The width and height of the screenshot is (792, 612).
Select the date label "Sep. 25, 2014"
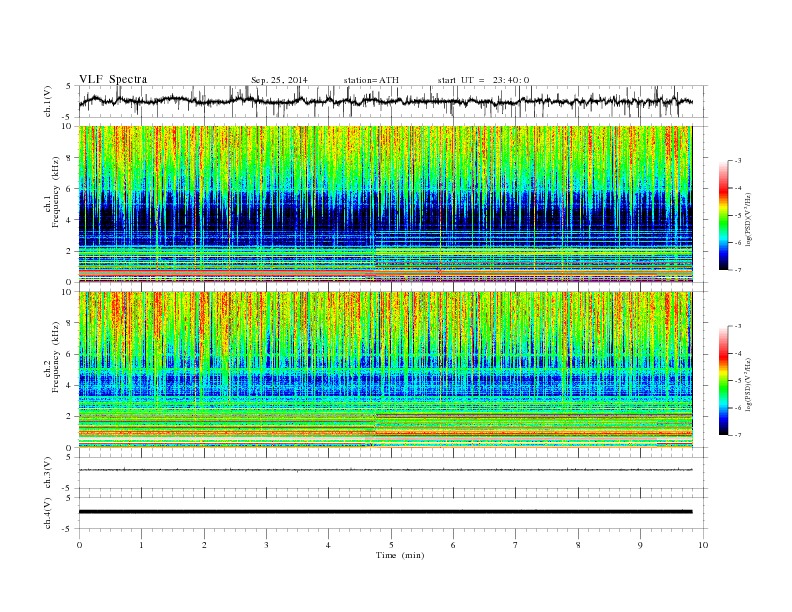279,80
